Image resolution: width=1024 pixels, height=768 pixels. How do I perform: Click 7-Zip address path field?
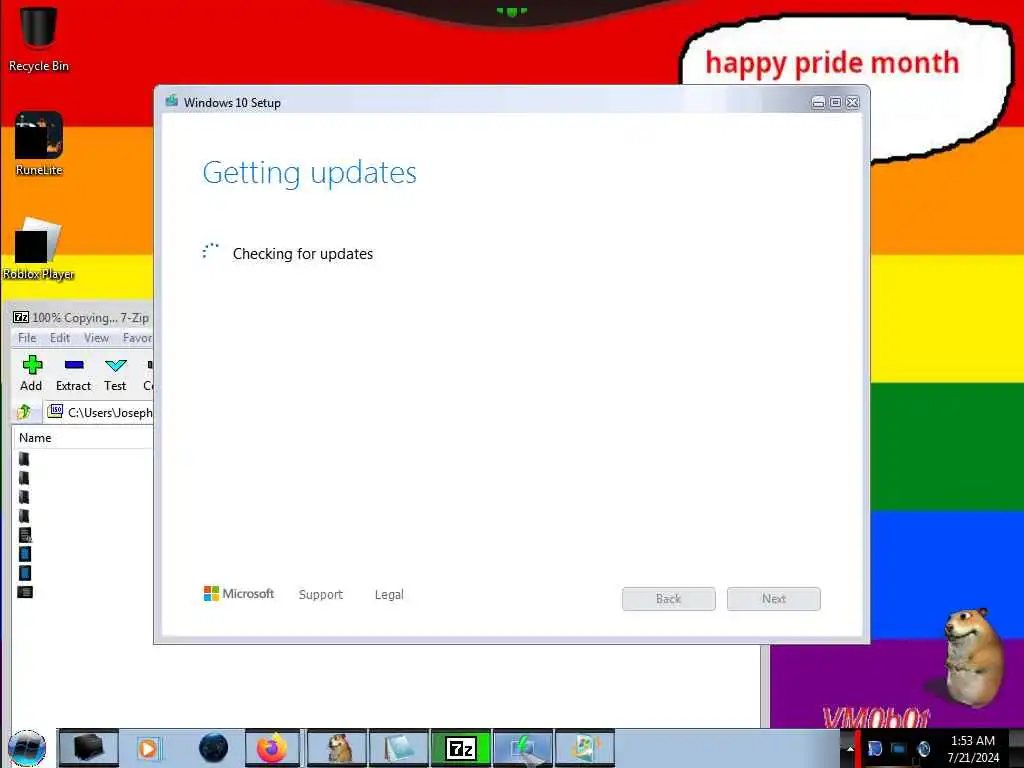coord(99,412)
